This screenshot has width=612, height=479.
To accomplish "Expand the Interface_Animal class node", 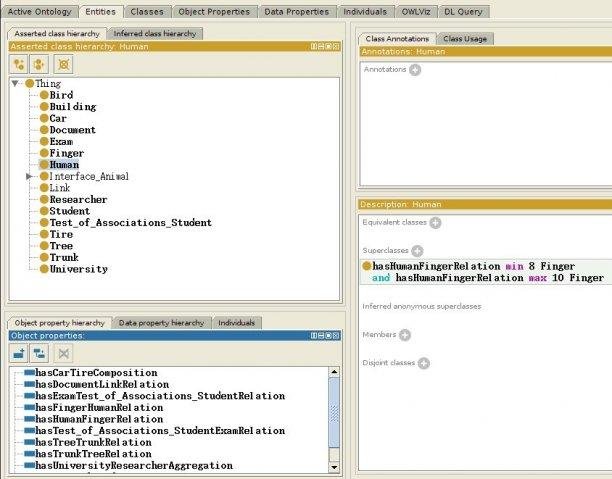I will coord(29,176).
